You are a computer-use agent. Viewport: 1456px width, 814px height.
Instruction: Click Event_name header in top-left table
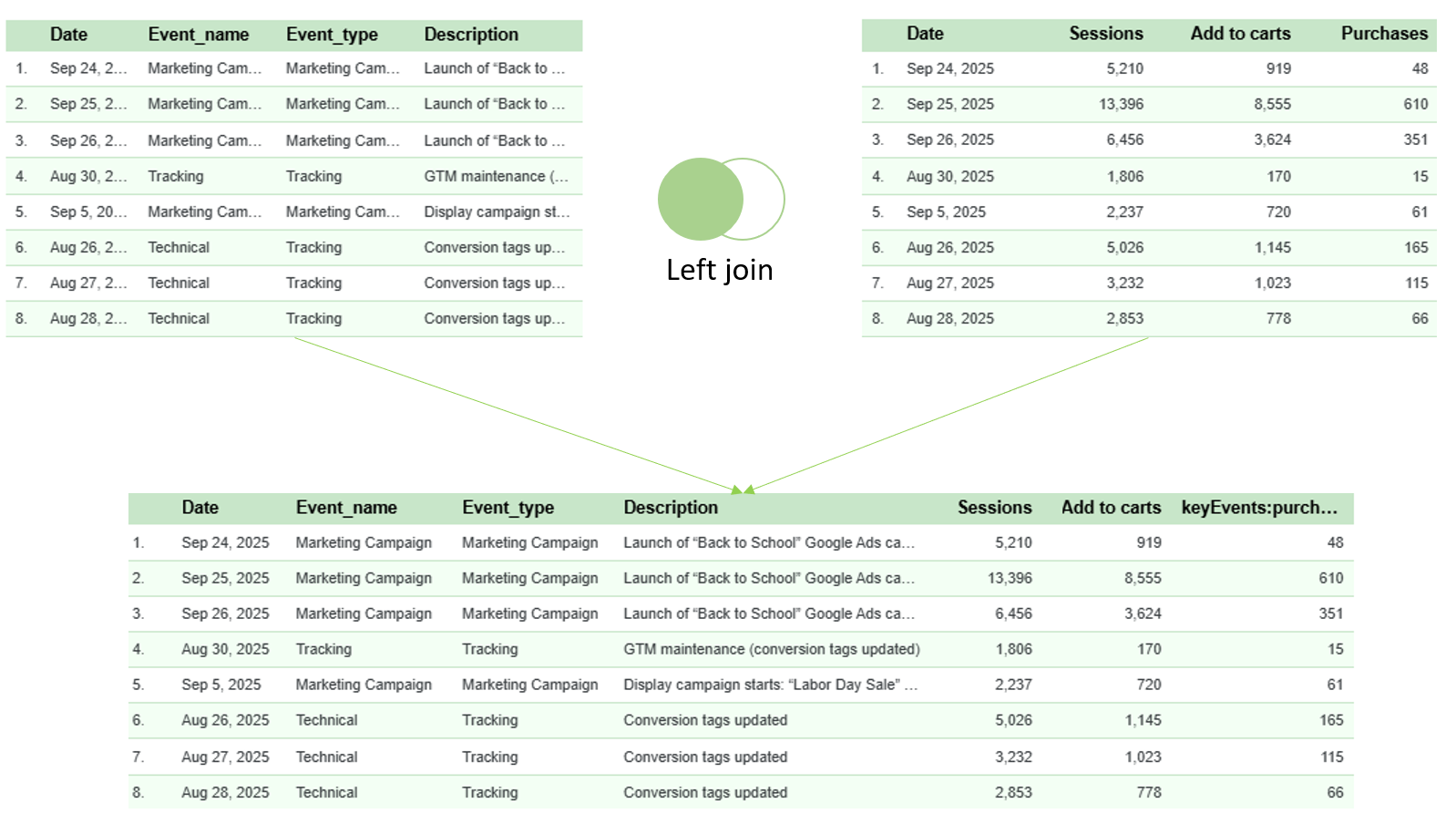coord(198,35)
